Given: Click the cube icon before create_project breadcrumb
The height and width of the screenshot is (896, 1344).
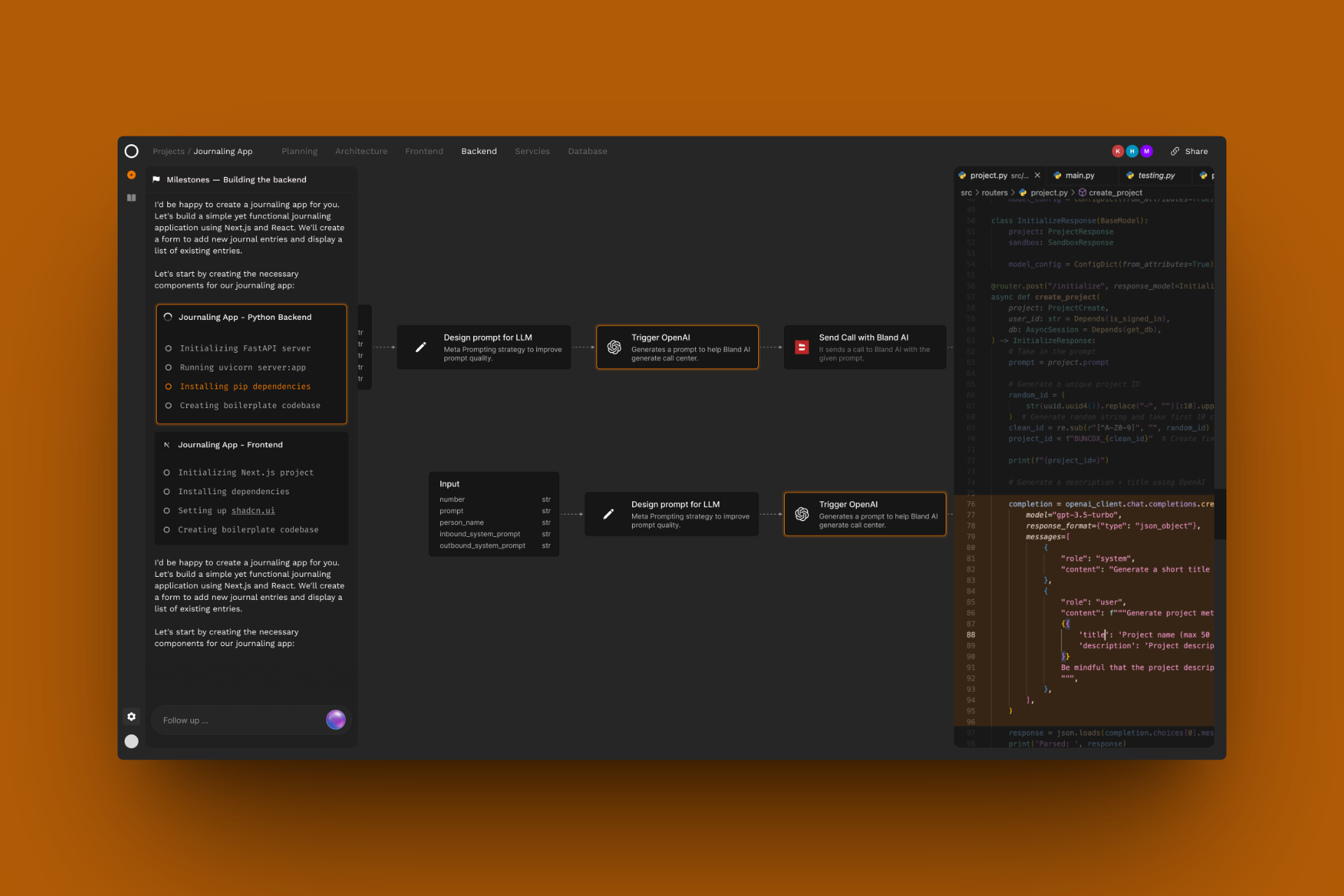Looking at the screenshot, I should point(1082,192).
